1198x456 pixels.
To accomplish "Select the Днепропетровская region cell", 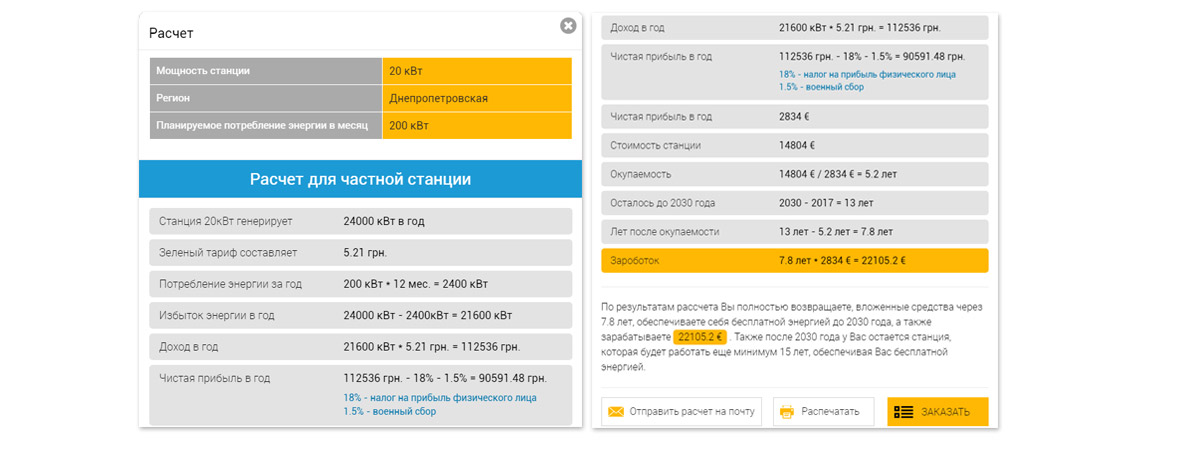I will [x=477, y=99].
